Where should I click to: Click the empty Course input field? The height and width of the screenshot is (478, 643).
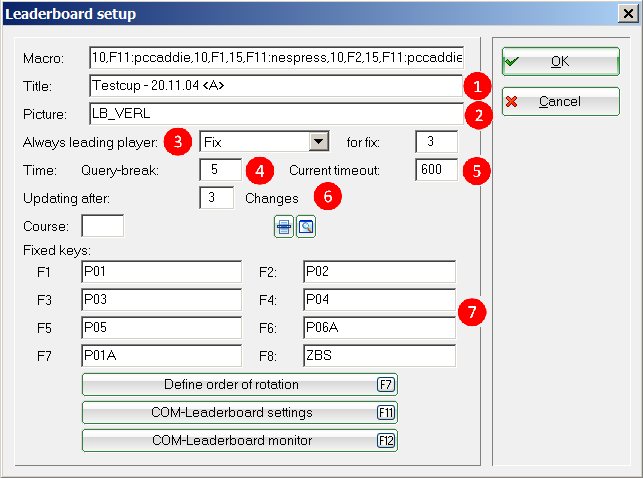coord(102,226)
